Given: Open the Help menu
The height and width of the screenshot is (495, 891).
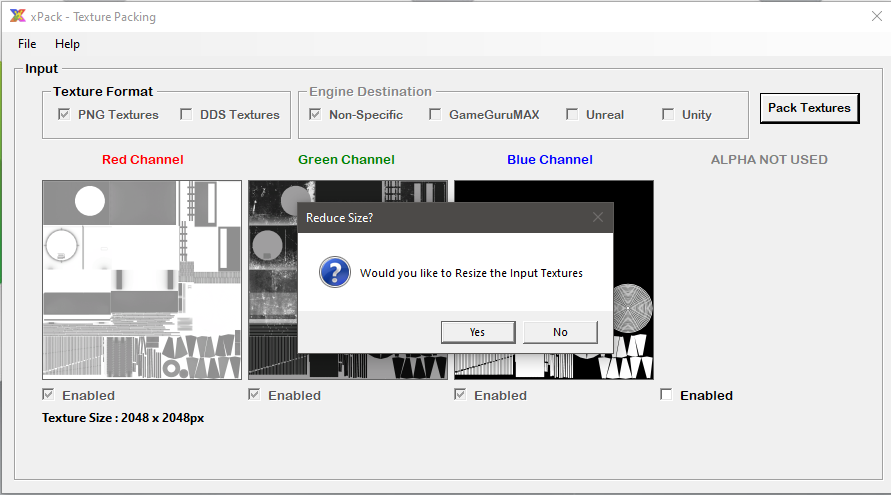Looking at the screenshot, I should pyautogui.click(x=67, y=44).
